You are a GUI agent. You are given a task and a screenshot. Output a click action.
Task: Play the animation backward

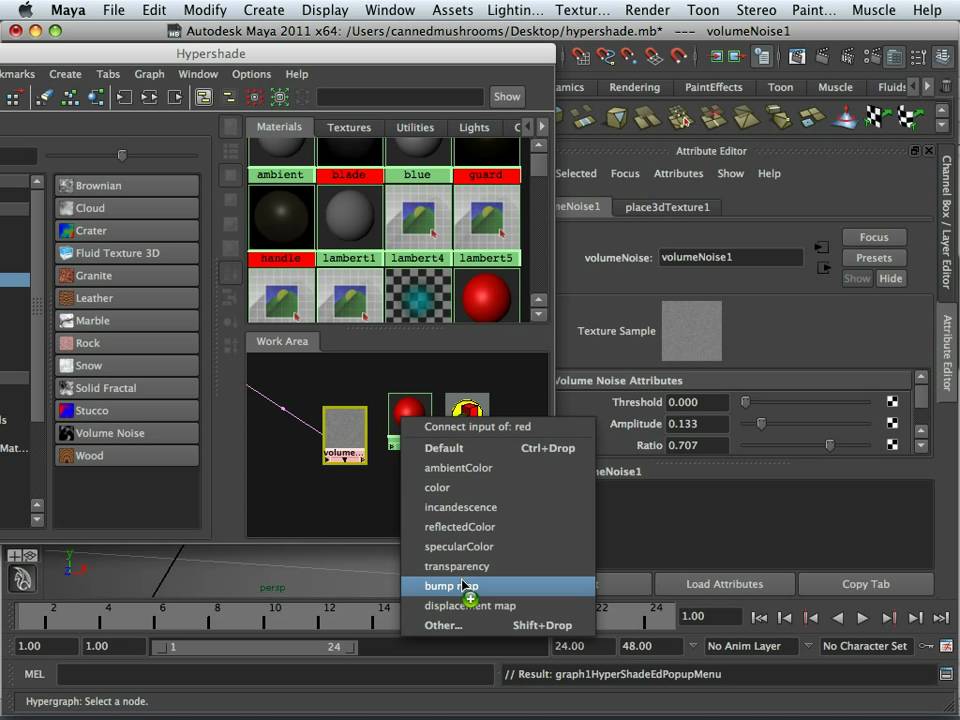837,618
